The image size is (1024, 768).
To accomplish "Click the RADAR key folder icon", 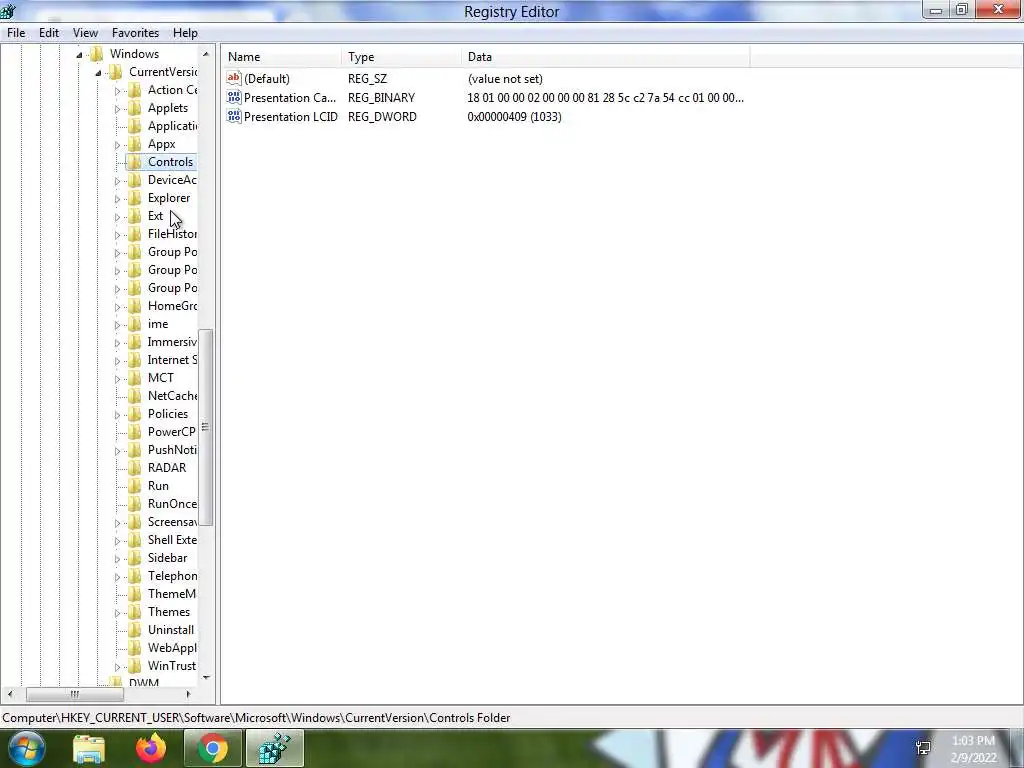I will tap(135, 468).
